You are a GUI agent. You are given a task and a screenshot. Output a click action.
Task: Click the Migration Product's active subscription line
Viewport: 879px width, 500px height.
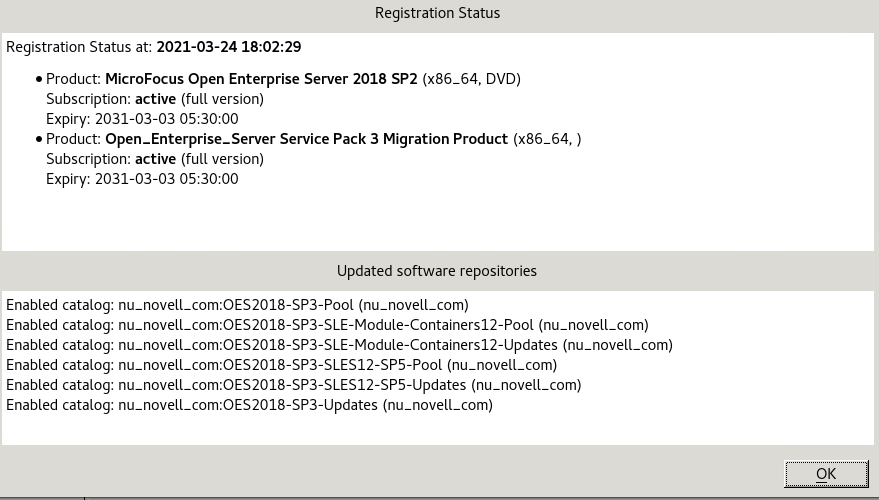click(x=155, y=159)
